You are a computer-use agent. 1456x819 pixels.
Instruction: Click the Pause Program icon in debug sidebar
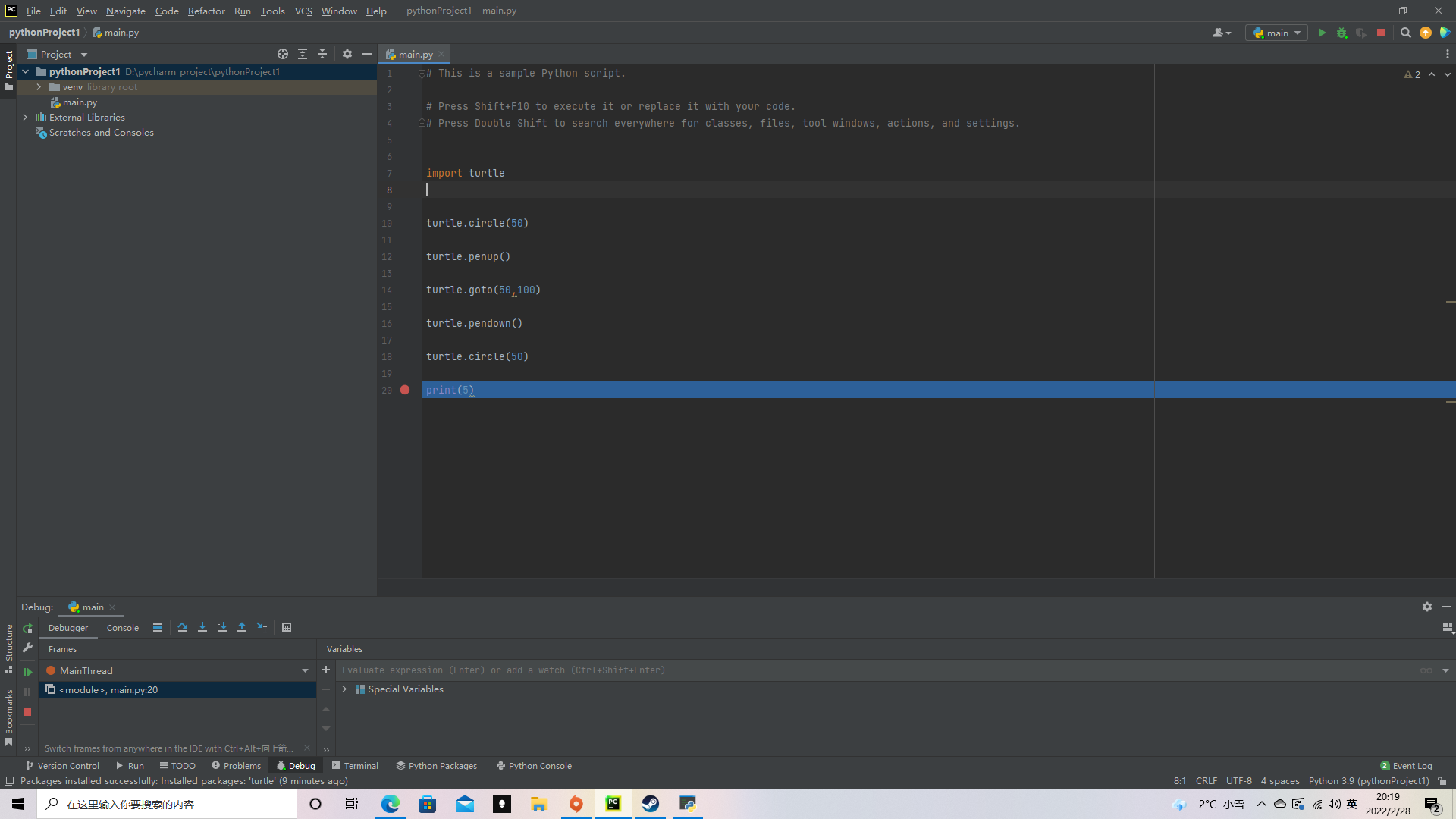tap(27, 691)
